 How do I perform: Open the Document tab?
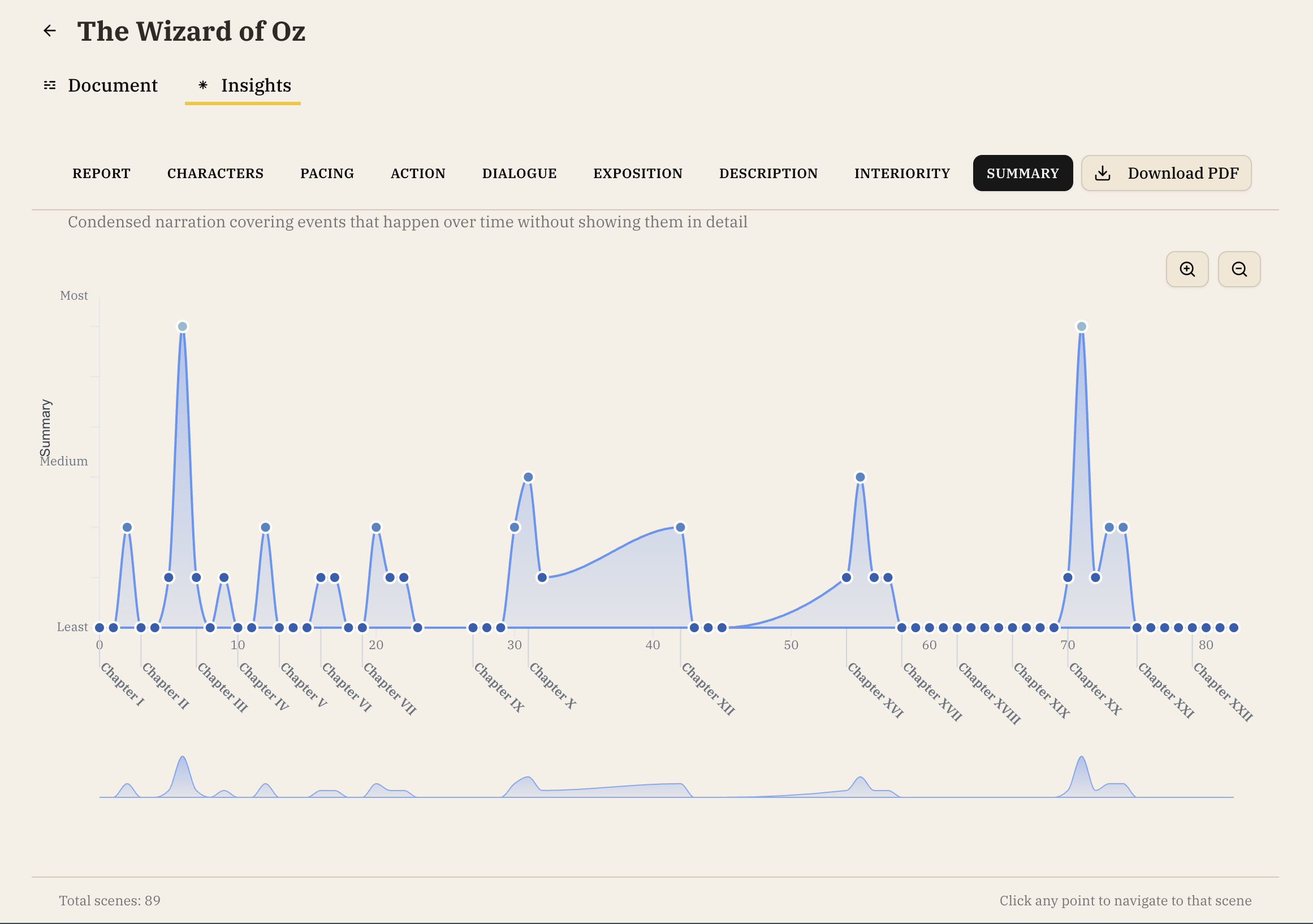[x=112, y=85]
